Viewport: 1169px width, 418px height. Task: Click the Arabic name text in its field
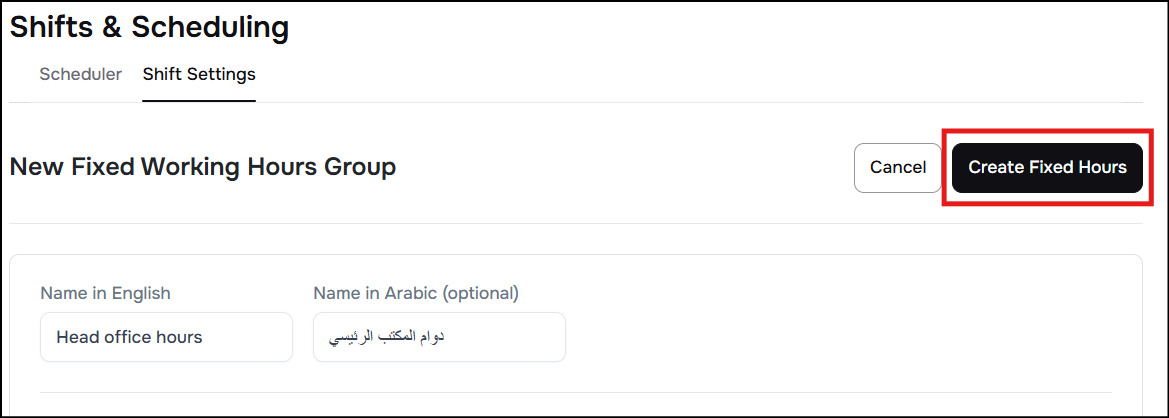click(386, 337)
